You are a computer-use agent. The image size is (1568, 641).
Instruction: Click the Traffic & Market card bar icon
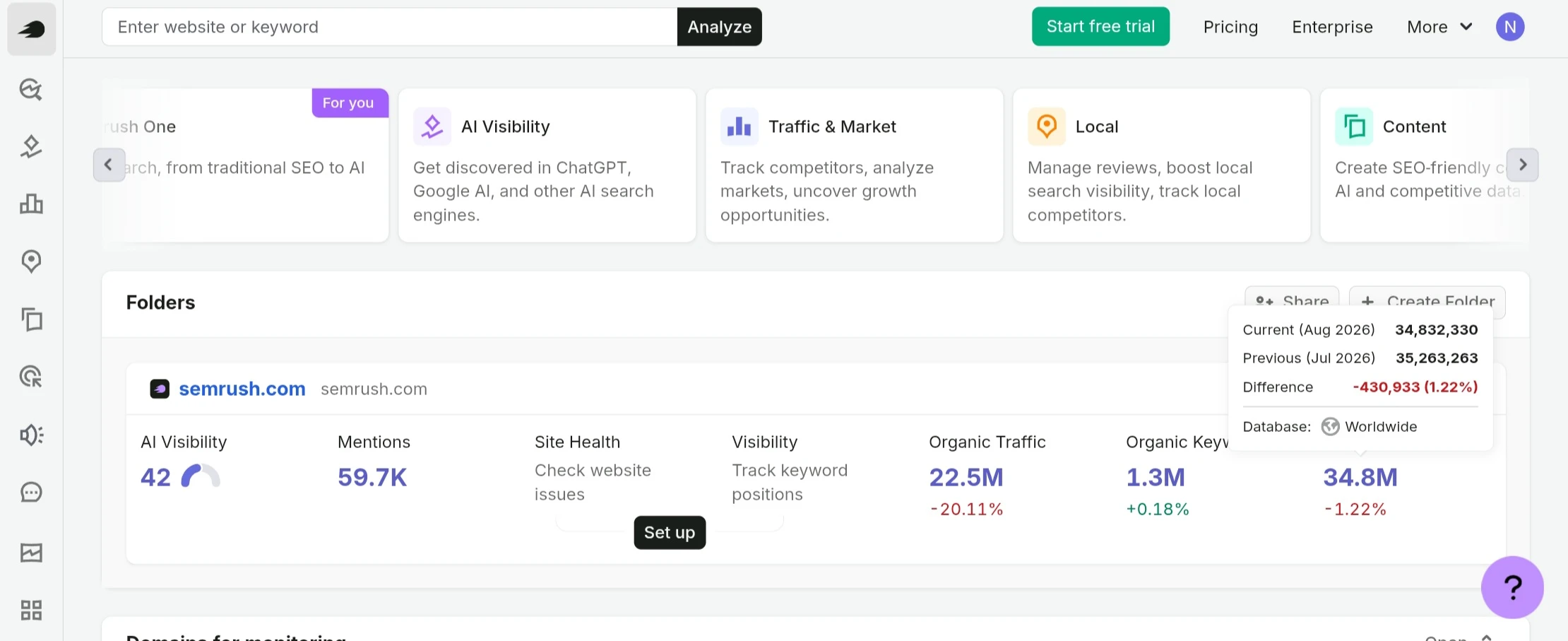tap(739, 127)
